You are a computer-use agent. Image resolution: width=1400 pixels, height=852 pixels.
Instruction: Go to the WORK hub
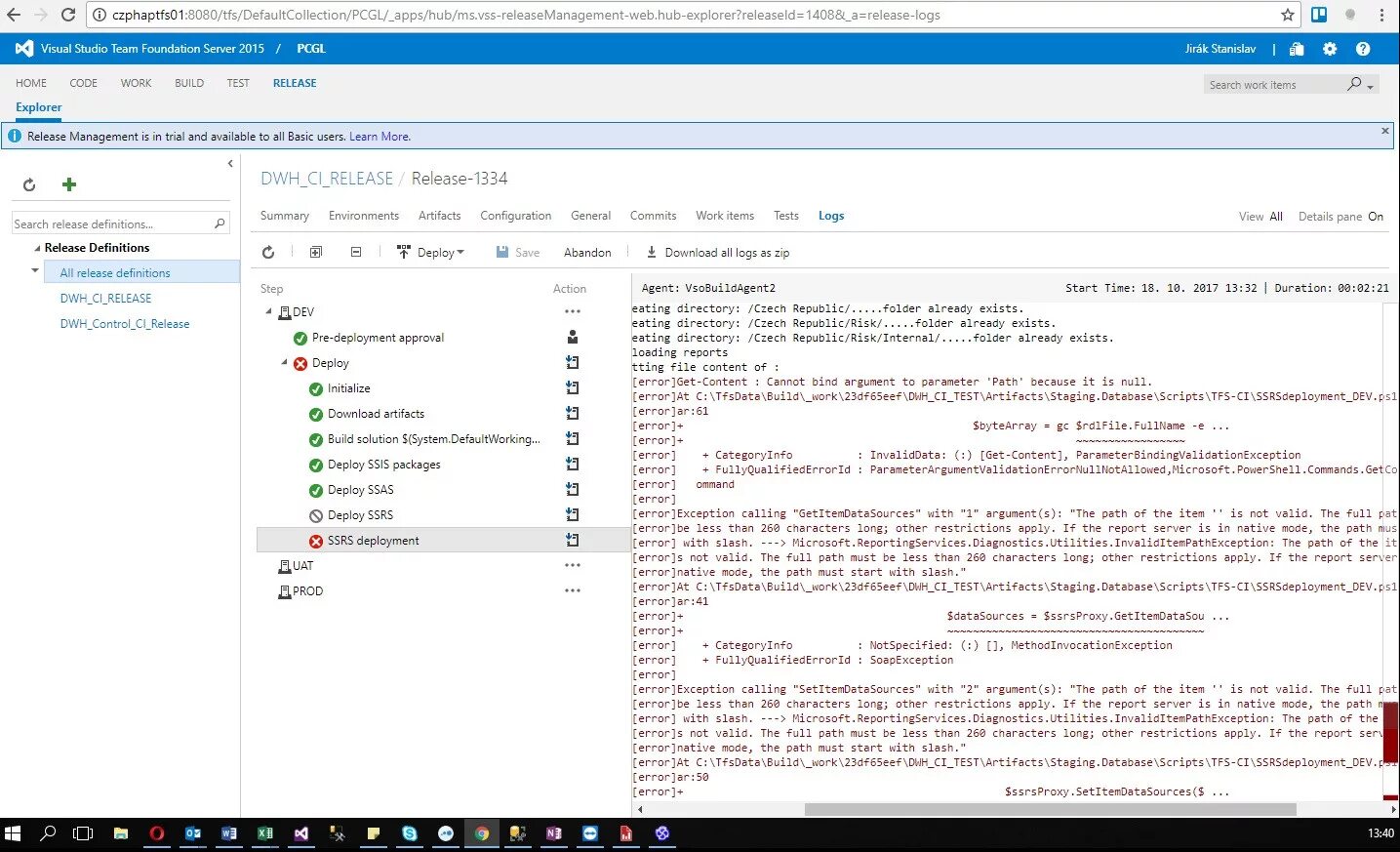click(137, 83)
